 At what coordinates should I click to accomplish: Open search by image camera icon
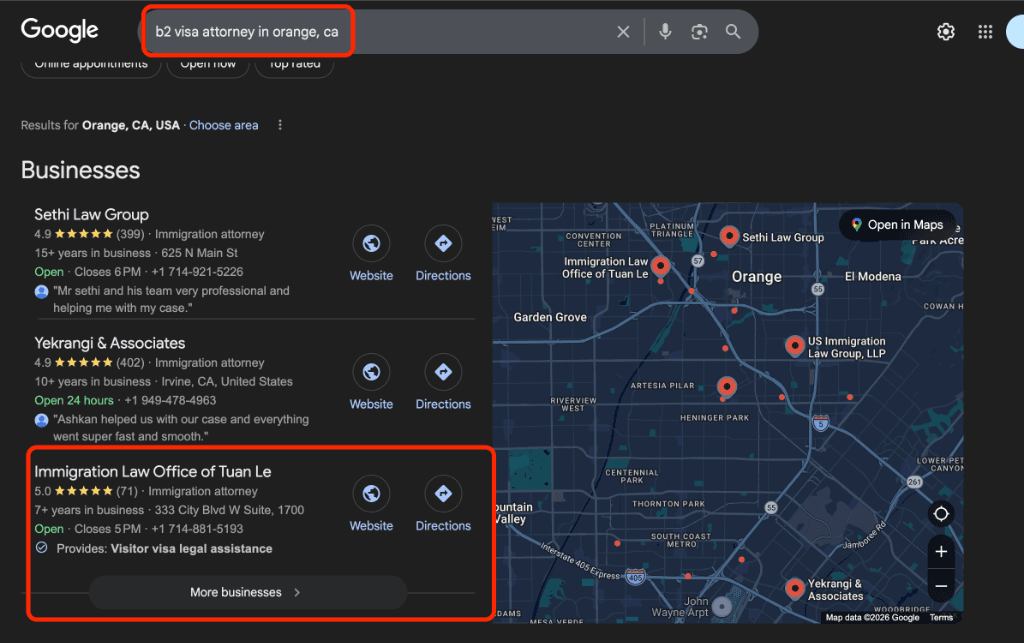[x=699, y=31]
